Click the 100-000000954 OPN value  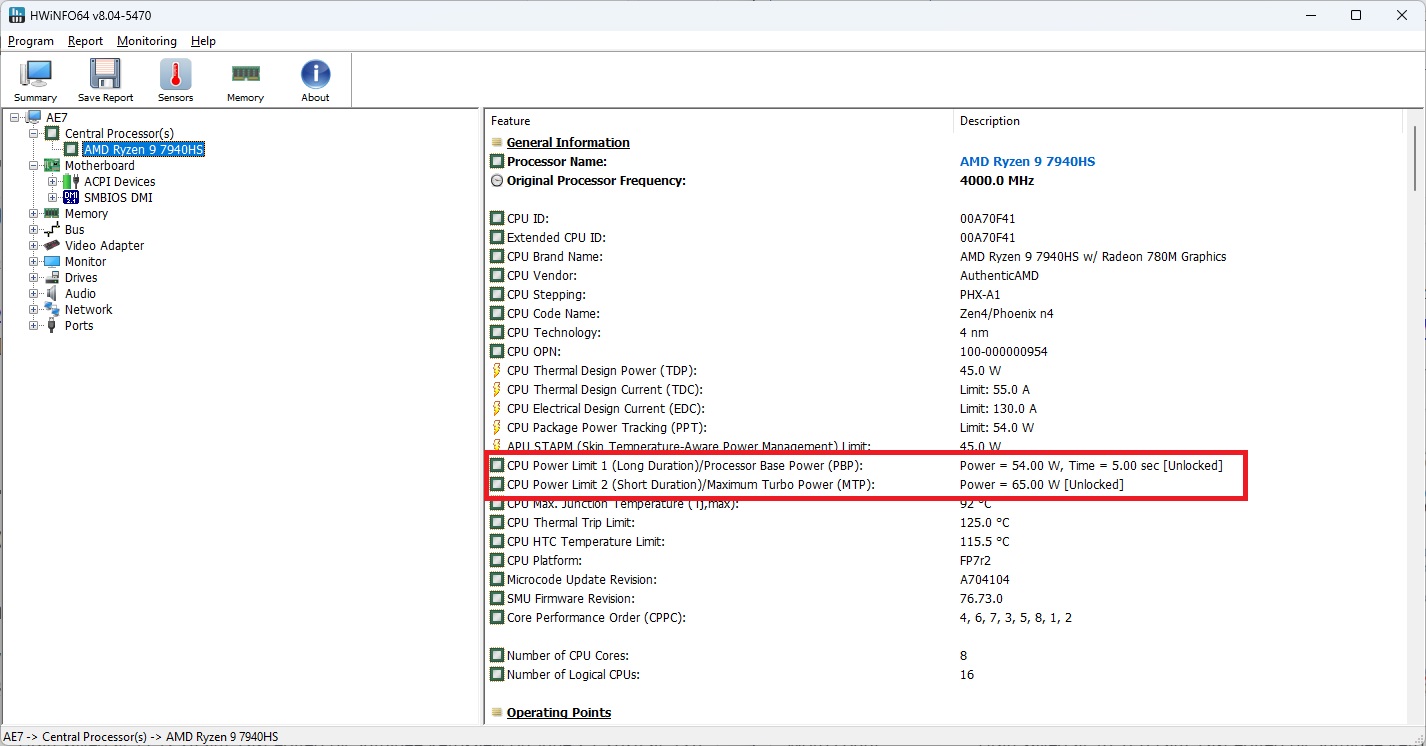click(x=1004, y=352)
